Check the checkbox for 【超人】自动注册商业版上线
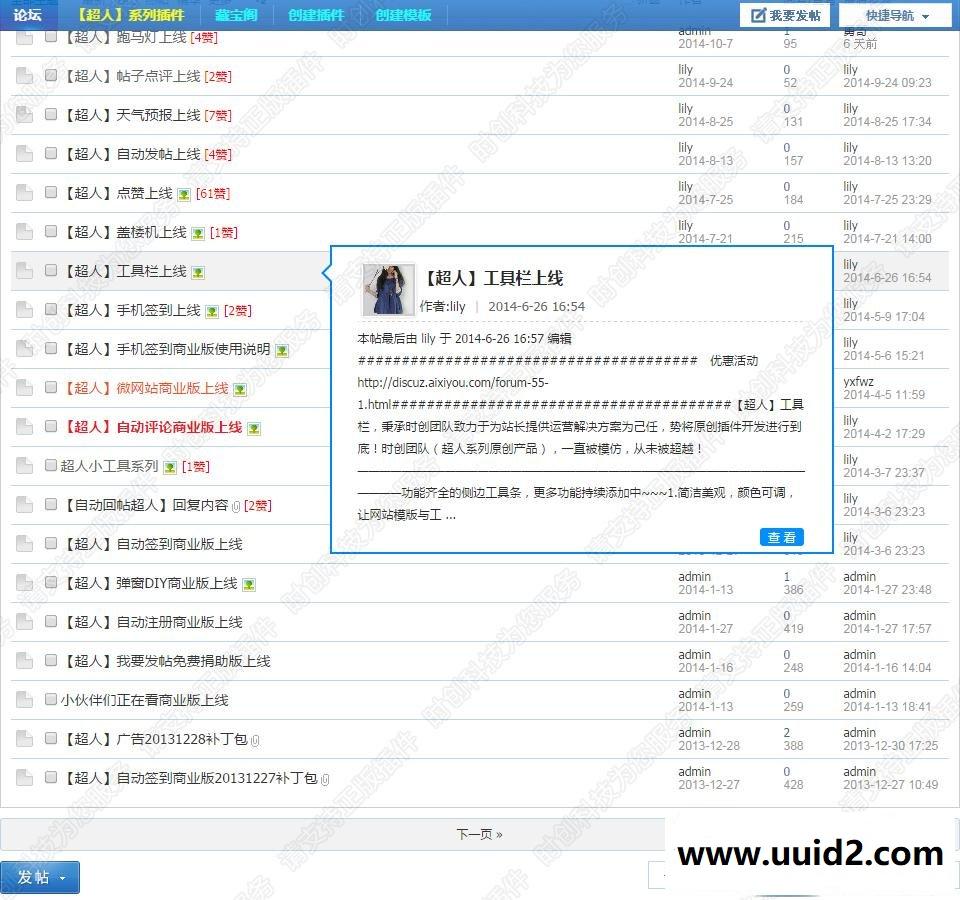The width and height of the screenshot is (960, 900). pyautogui.click(x=50, y=622)
